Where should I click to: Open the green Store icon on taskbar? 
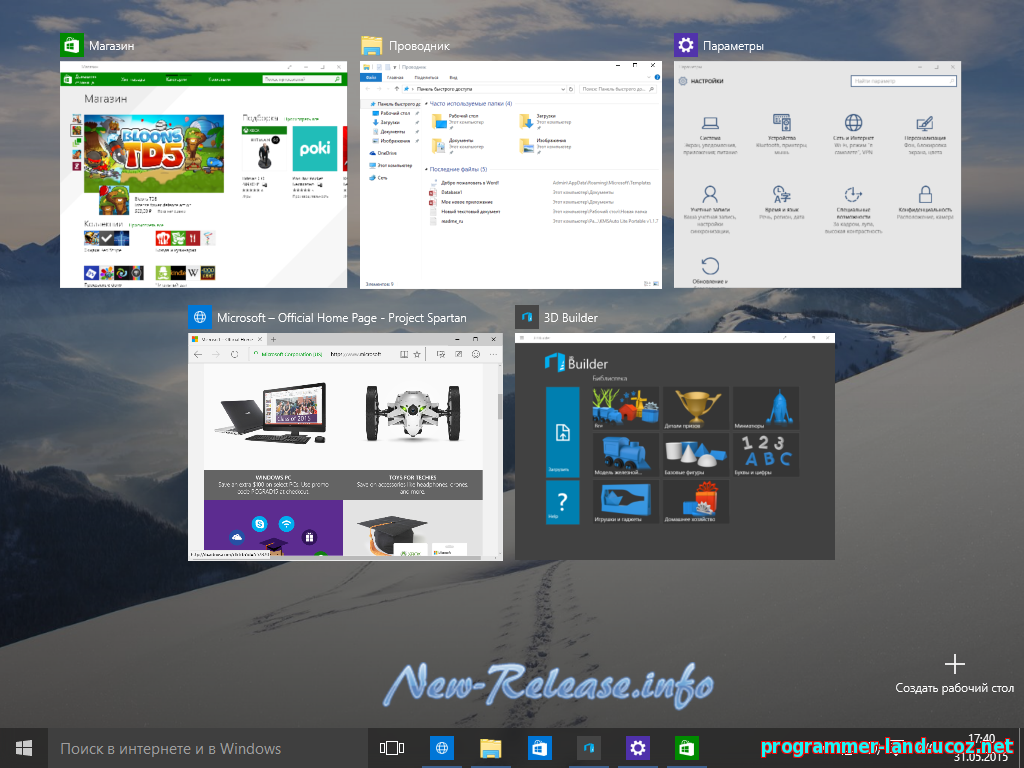pos(686,748)
